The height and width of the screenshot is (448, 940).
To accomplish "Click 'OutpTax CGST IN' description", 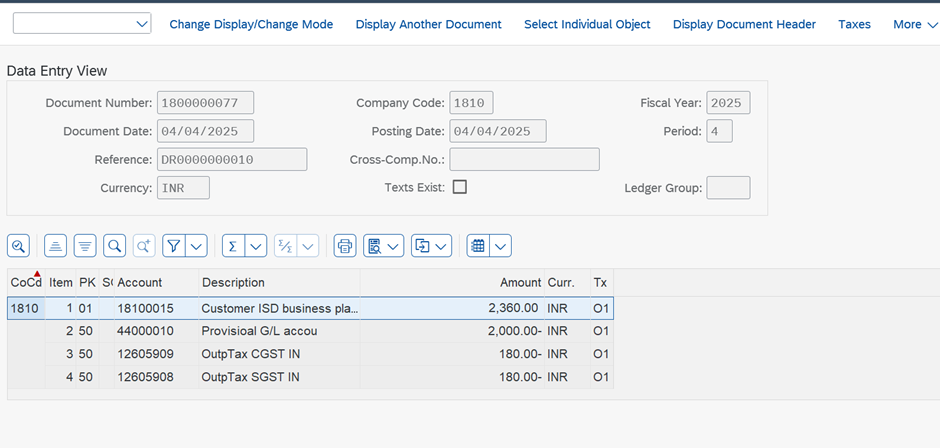I will [279, 354].
